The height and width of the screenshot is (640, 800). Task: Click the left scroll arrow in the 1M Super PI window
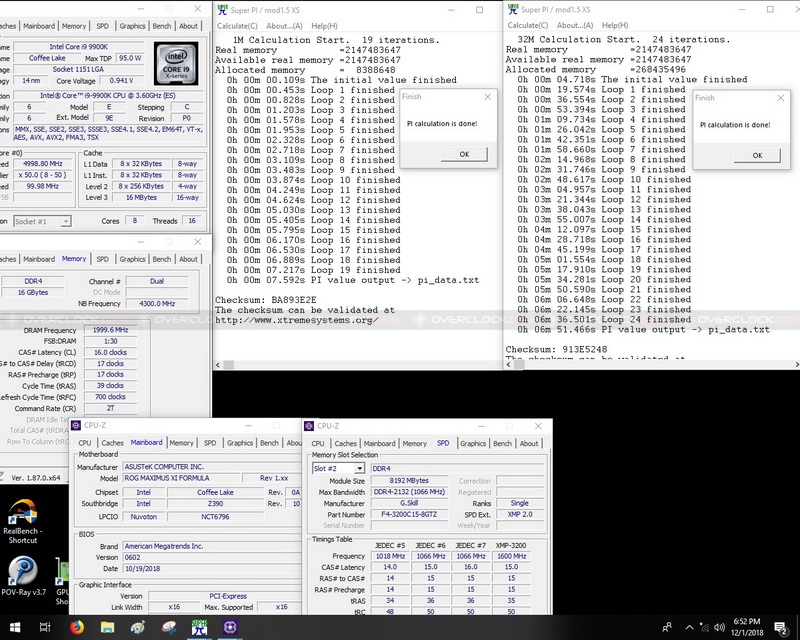[x=218, y=365]
